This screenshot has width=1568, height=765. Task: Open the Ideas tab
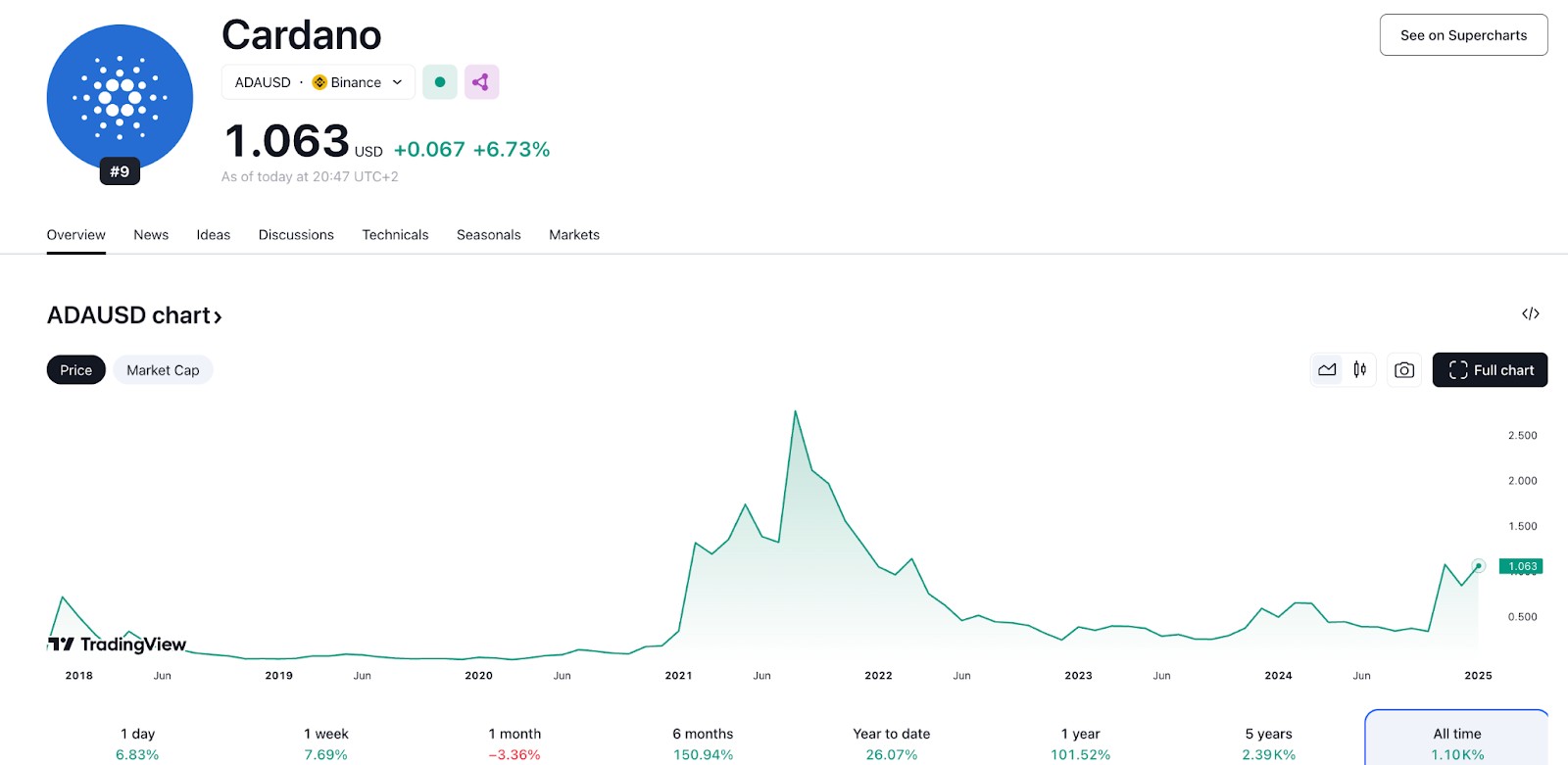[214, 235]
